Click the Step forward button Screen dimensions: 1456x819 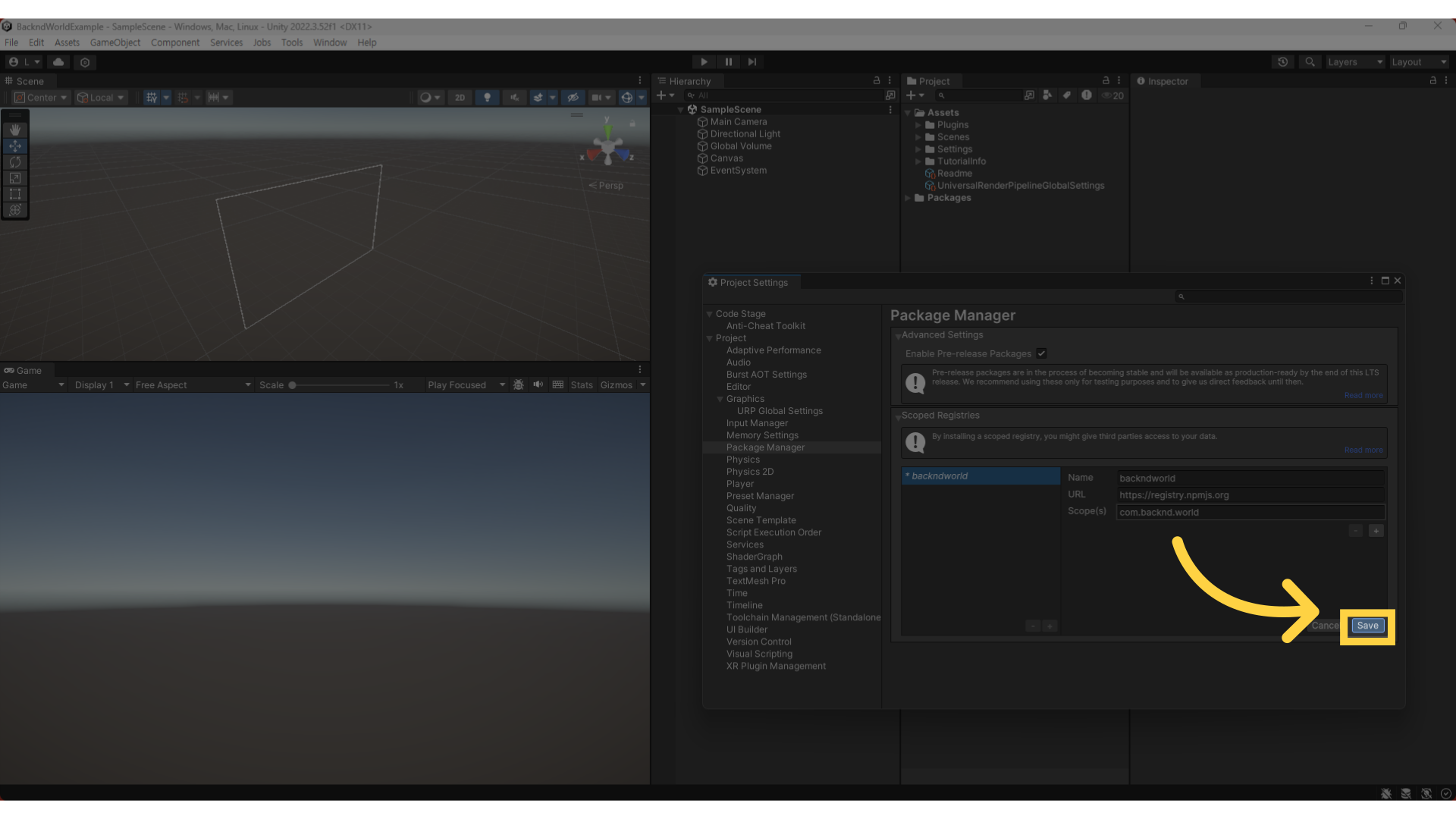click(752, 62)
